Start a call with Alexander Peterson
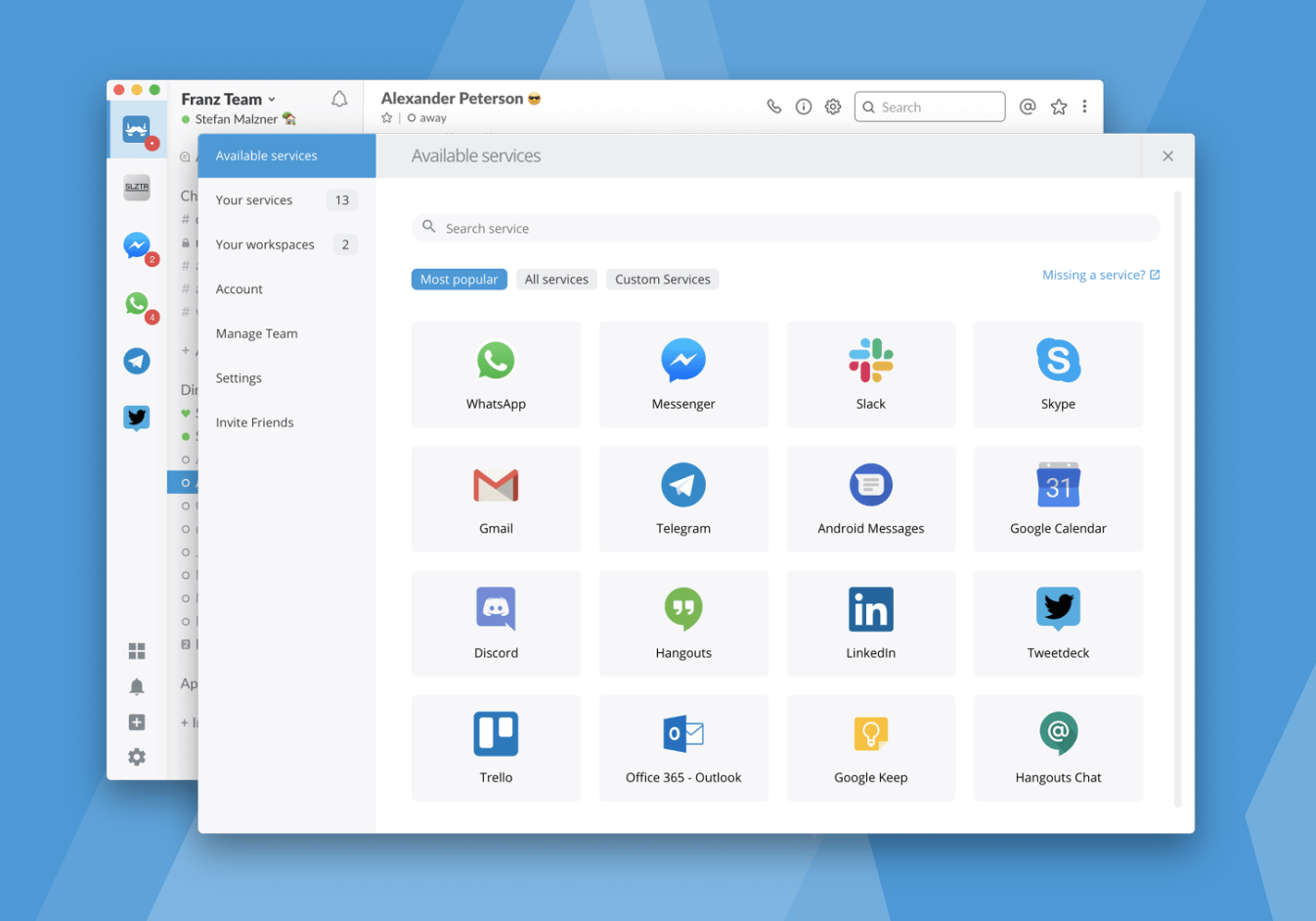 (773, 107)
